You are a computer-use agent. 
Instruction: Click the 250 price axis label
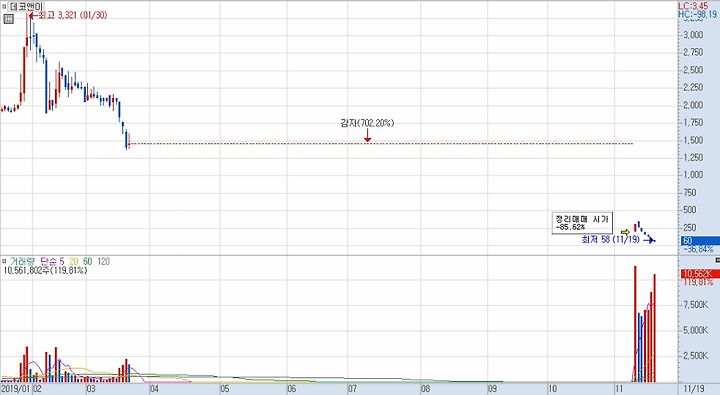pyautogui.click(x=690, y=227)
